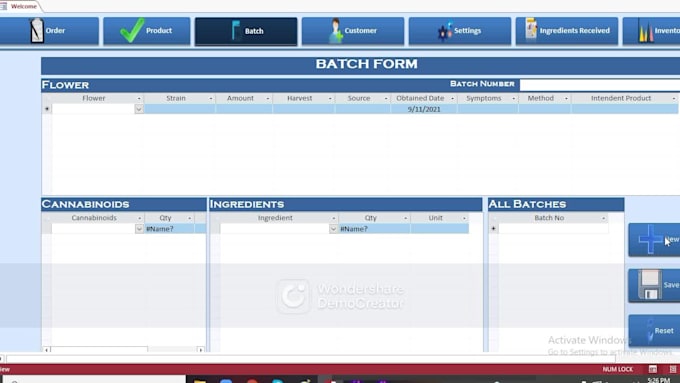Click NUM LOCK status bar indicator
This screenshot has height=383, width=680.
pos(618,369)
